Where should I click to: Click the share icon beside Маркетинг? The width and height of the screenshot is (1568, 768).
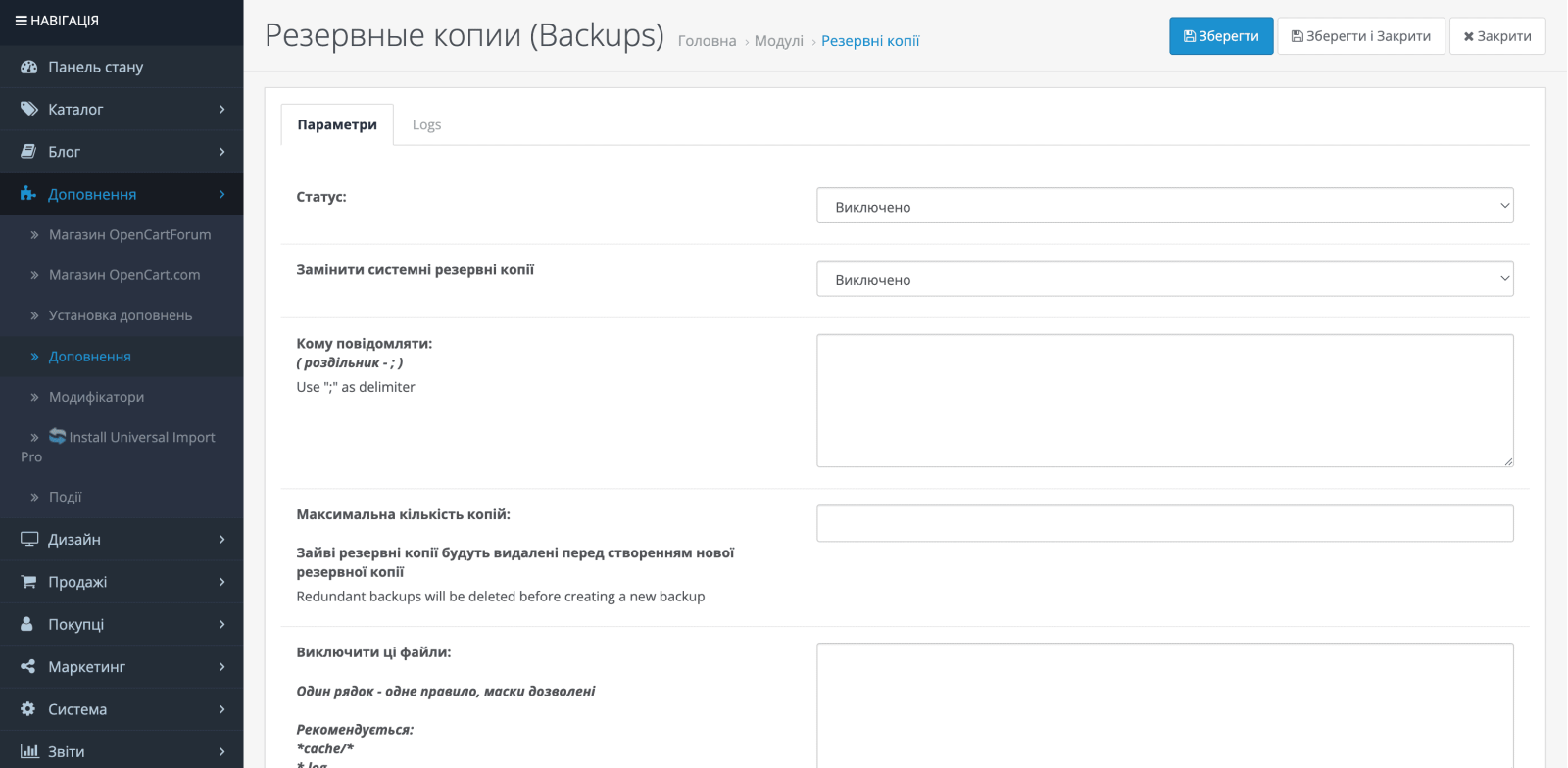tap(27, 667)
